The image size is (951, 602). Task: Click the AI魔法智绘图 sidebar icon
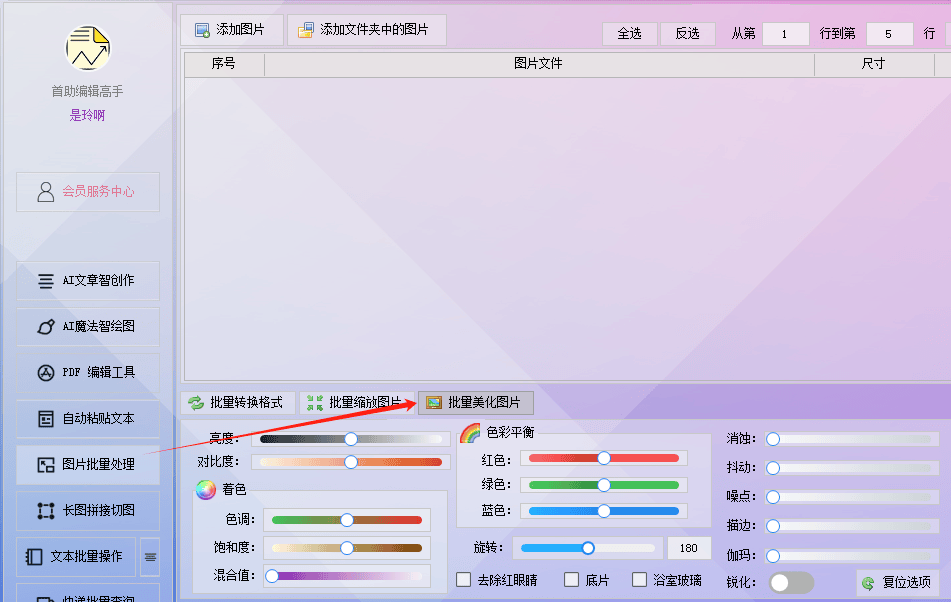click(46, 327)
